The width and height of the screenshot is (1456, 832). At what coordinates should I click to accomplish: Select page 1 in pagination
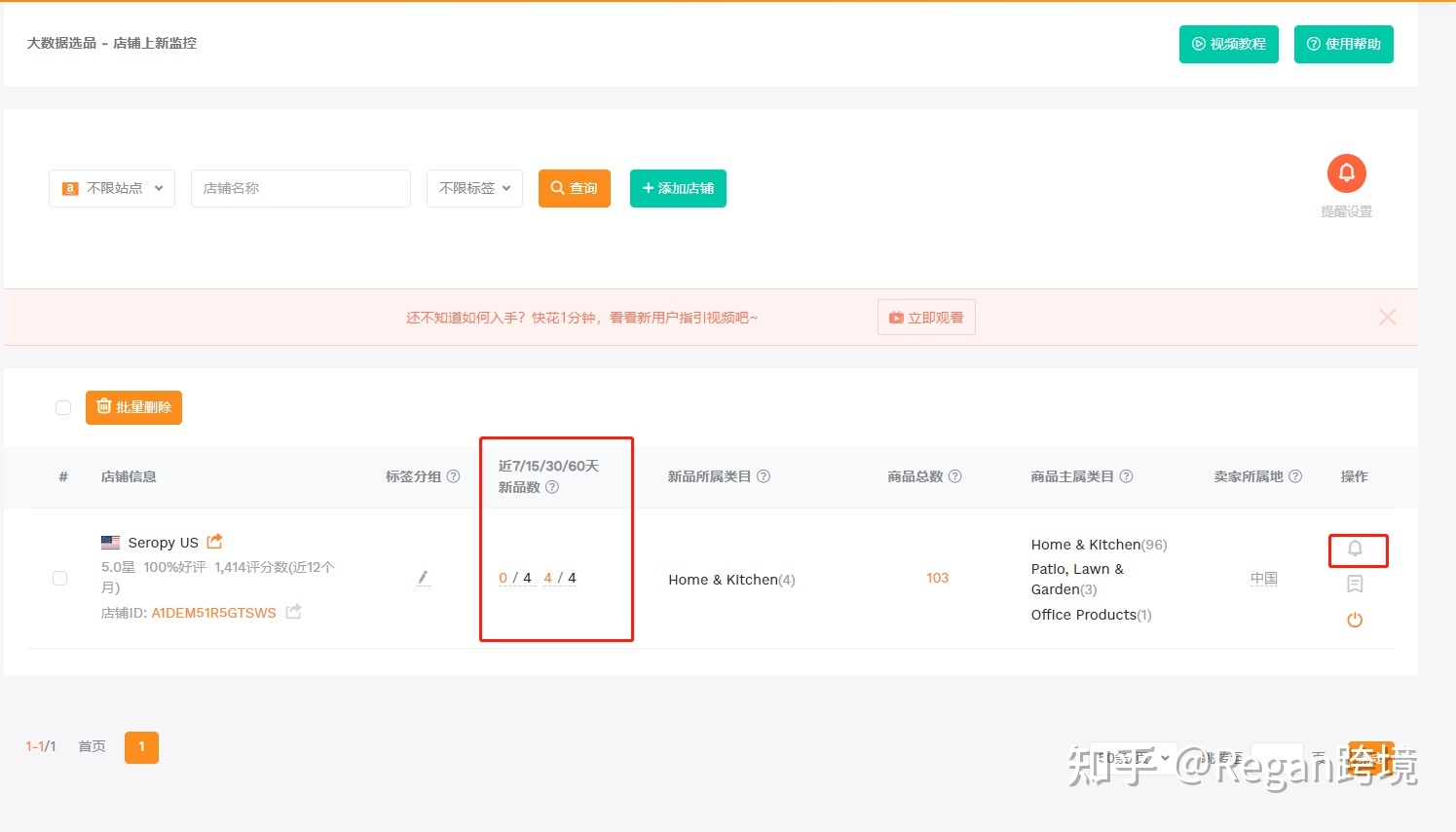point(141,747)
